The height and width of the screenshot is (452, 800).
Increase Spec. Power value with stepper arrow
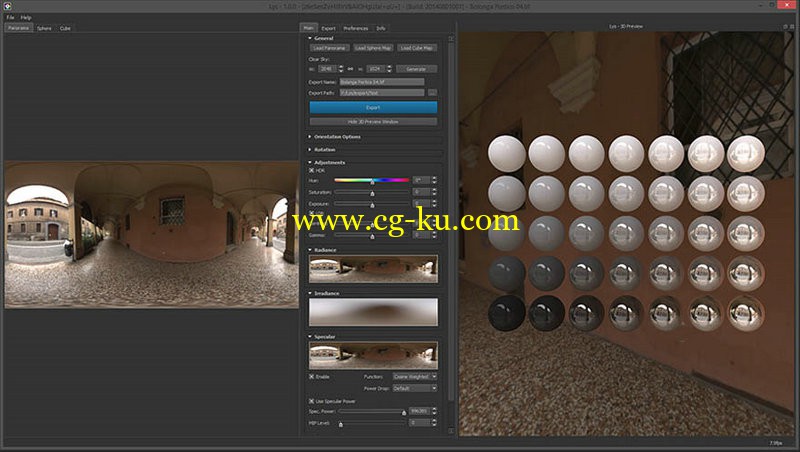(x=434, y=409)
